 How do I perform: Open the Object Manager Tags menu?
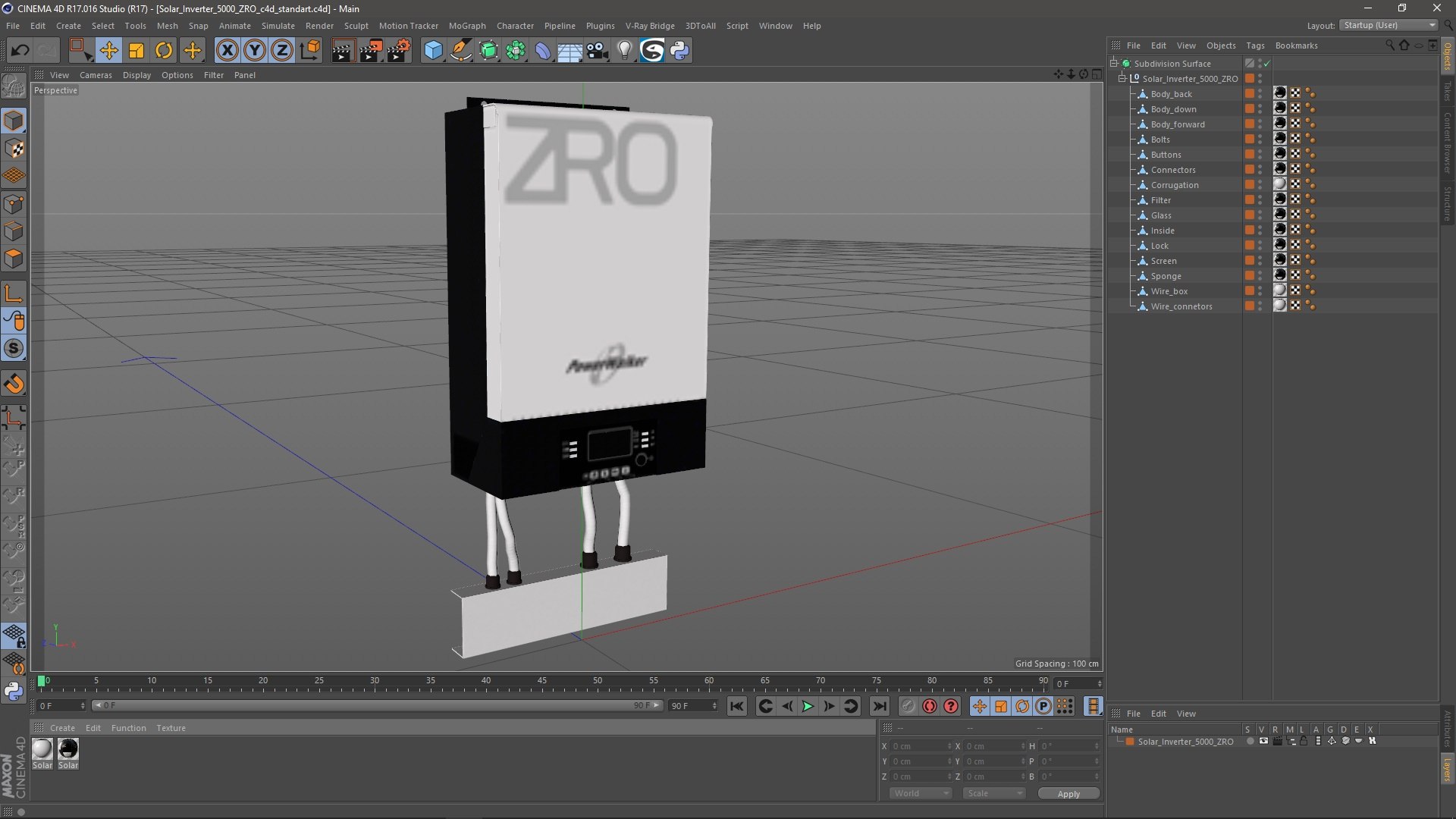point(1255,45)
